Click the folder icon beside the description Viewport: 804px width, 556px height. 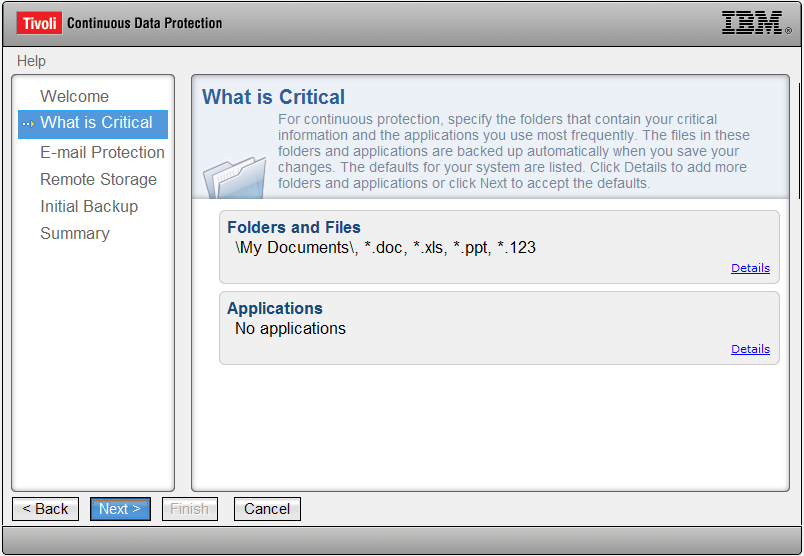click(235, 177)
